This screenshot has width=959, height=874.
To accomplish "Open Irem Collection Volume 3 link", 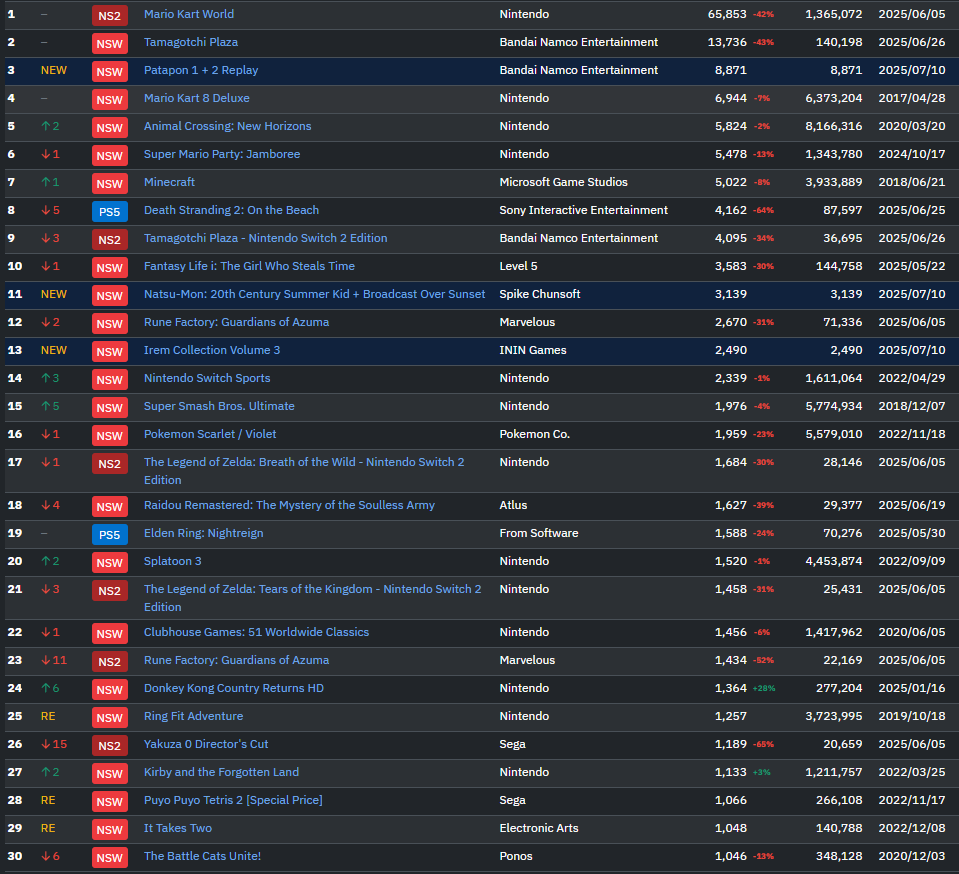I will click(x=212, y=350).
